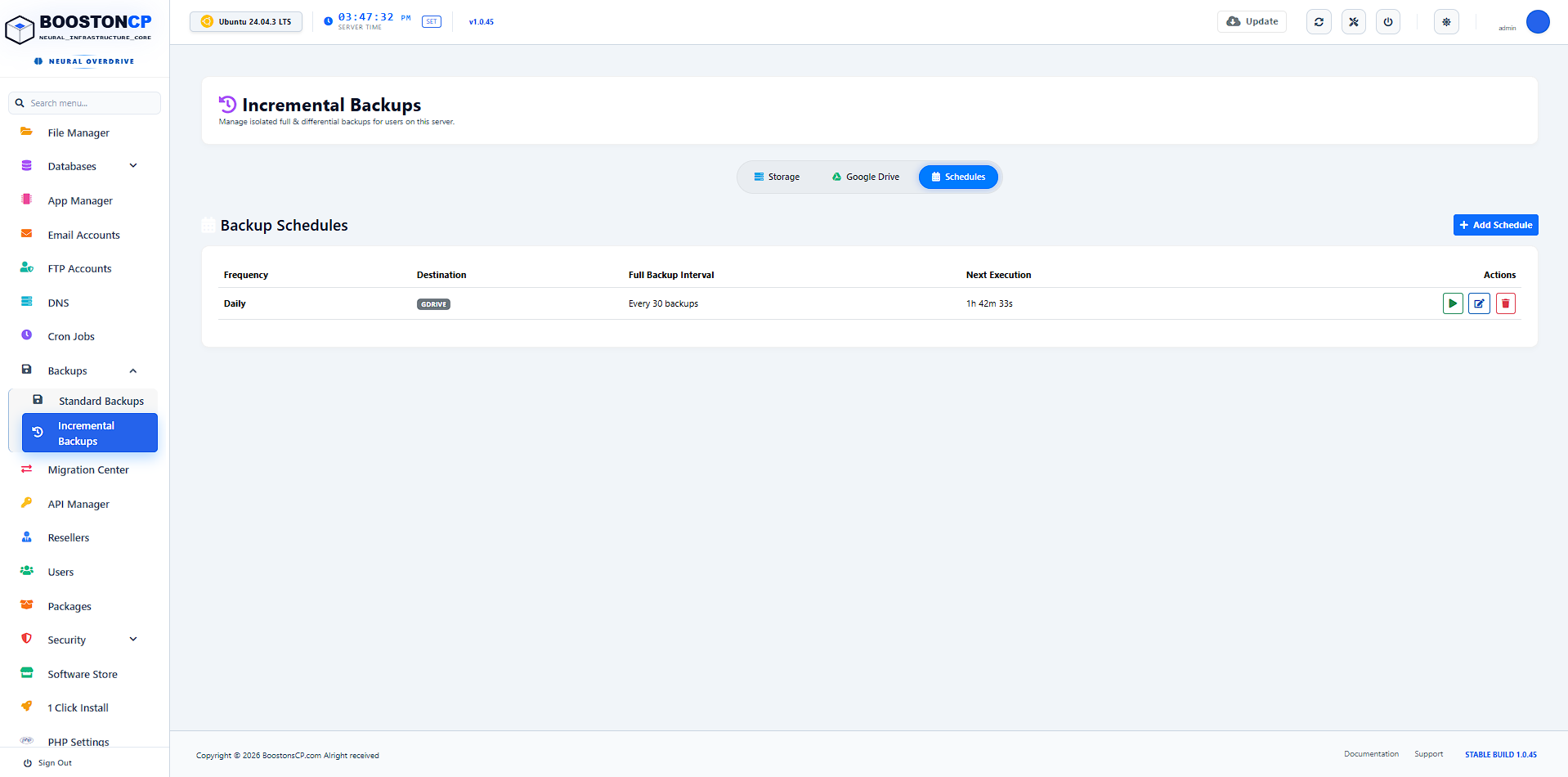Click the File Manager folder icon
The image size is (1568, 777).
pyautogui.click(x=27, y=132)
